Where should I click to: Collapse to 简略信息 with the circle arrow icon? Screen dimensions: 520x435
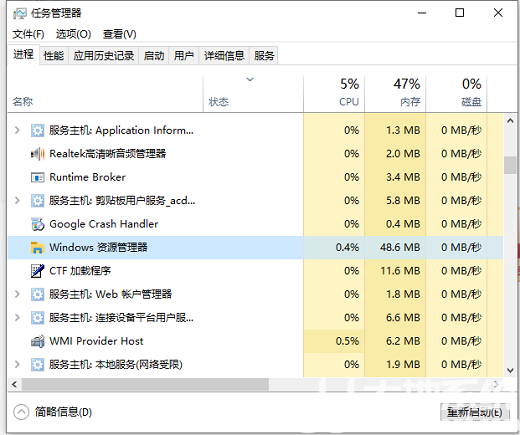pyautogui.click(x=21, y=412)
